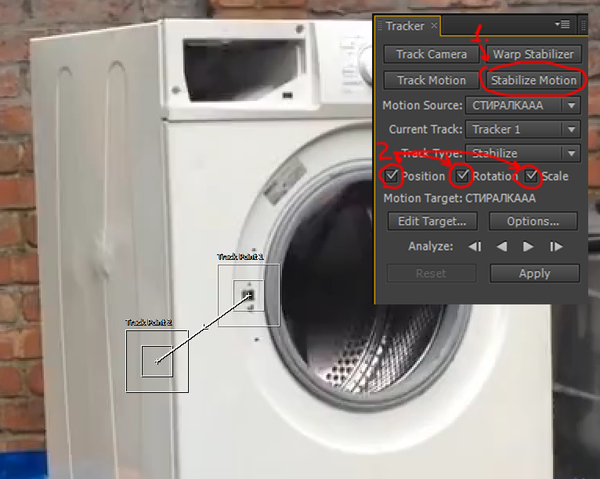Toggle the Scale checkbox
Image resolution: width=600 pixels, height=479 pixels.
[531, 176]
